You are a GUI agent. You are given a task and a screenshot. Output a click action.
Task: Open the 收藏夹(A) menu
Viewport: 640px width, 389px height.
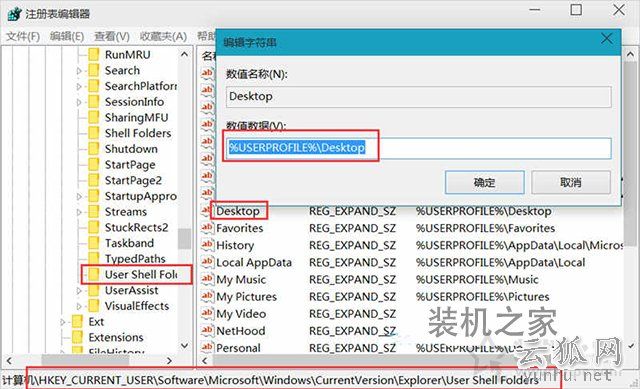[163, 36]
